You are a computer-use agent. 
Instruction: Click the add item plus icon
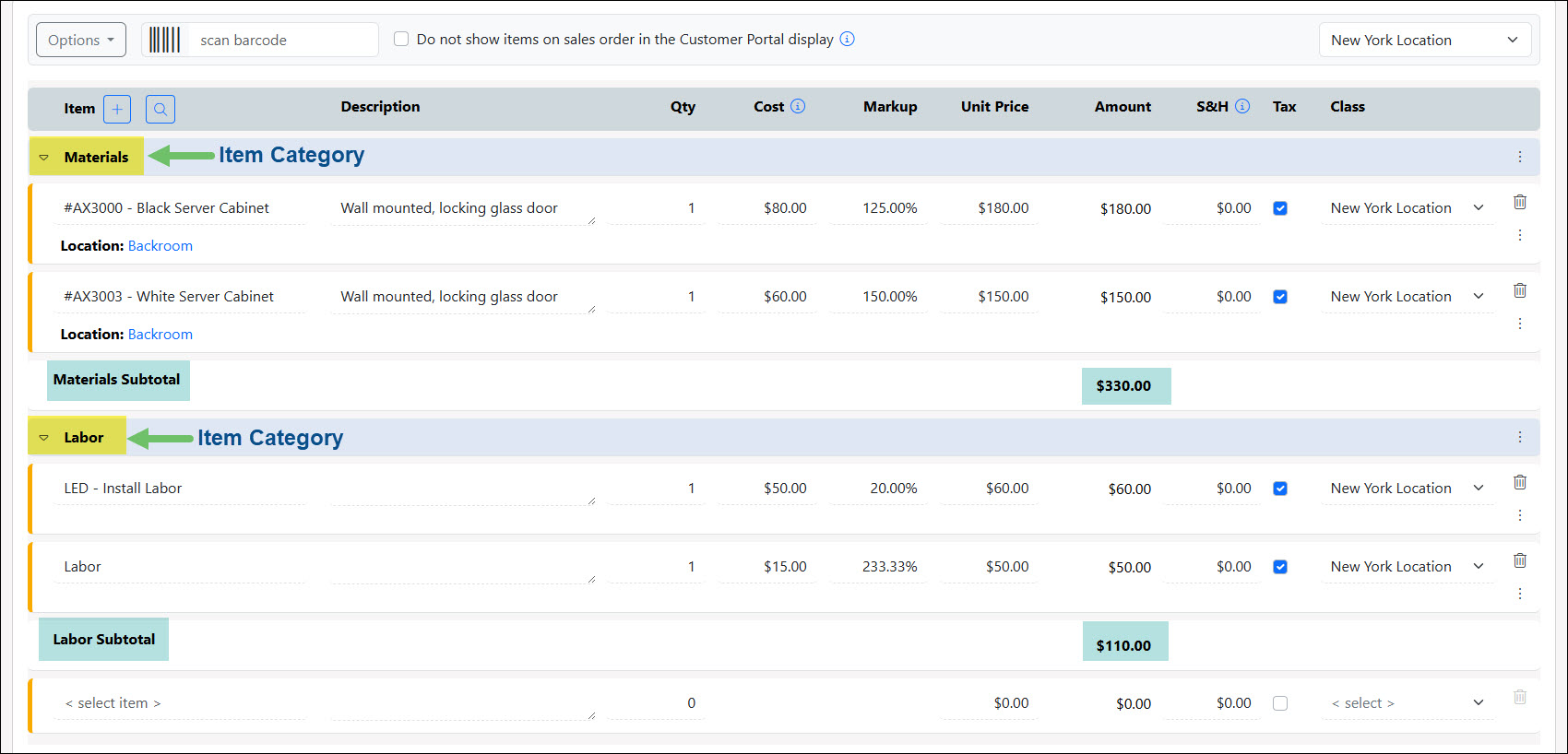pyautogui.click(x=117, y=109)
